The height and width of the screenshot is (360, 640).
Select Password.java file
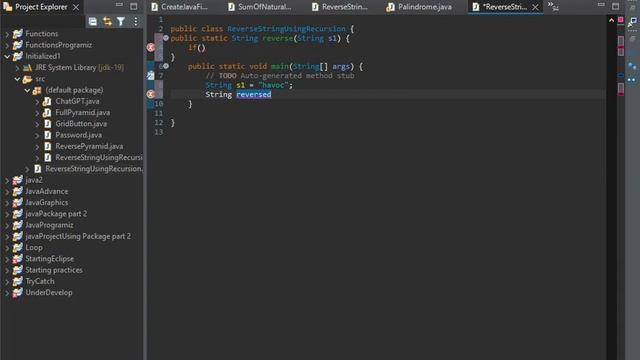click(78, 135)
